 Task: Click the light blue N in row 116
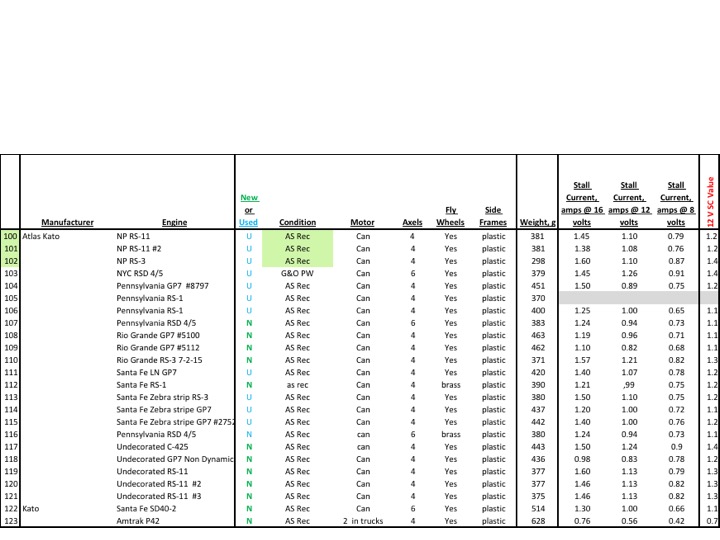tap(249, 434)
